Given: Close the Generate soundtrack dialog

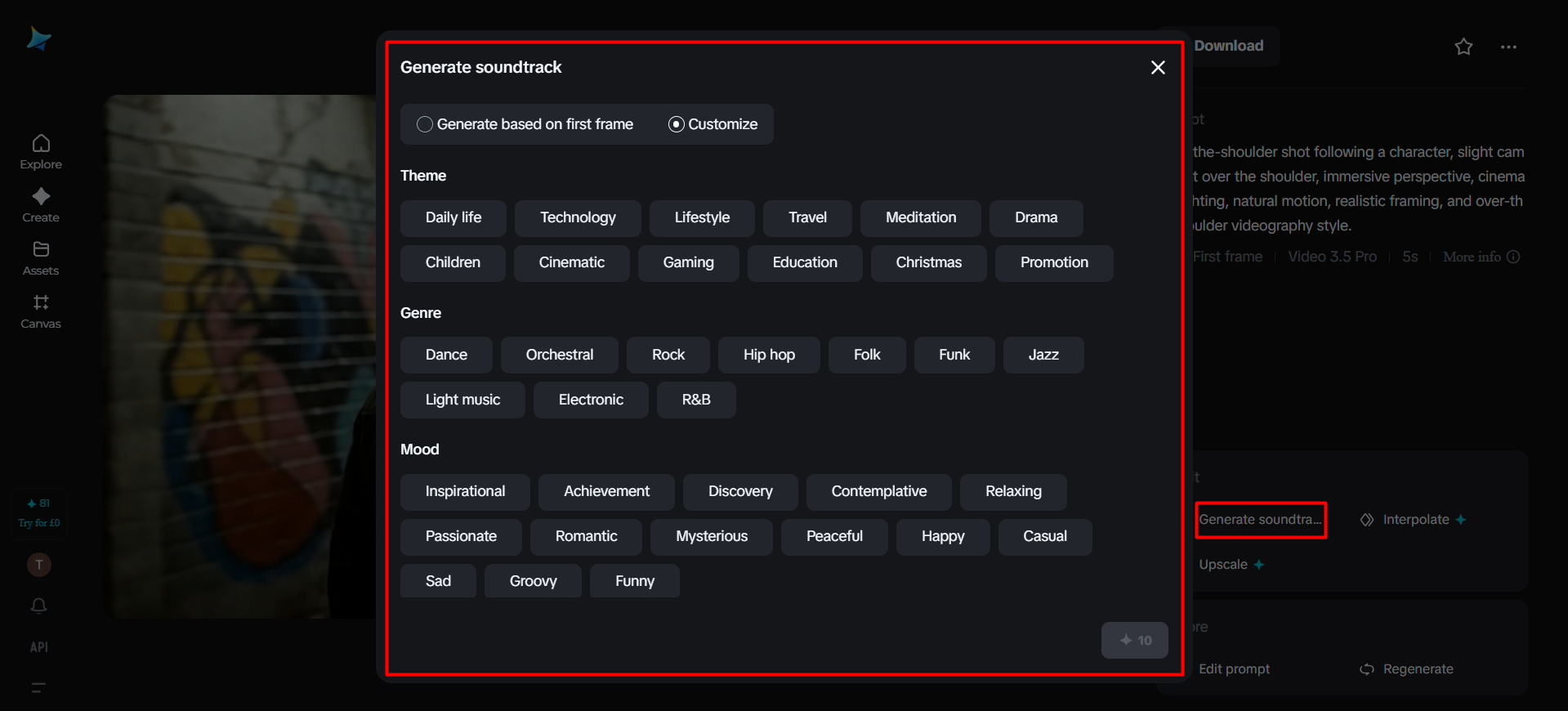Looking at the screenshot, I should click(x=1158, y=68).
